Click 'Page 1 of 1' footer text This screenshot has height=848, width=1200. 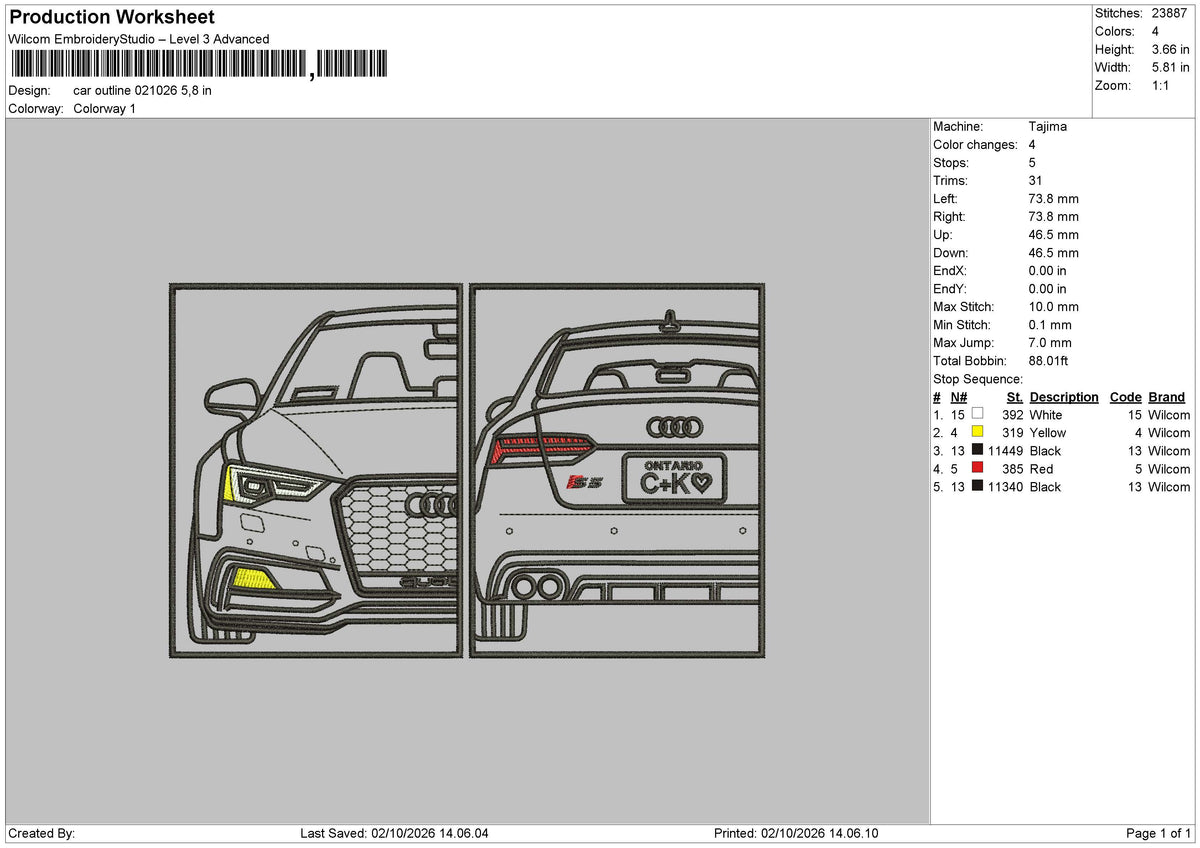tap(1159, 833)
